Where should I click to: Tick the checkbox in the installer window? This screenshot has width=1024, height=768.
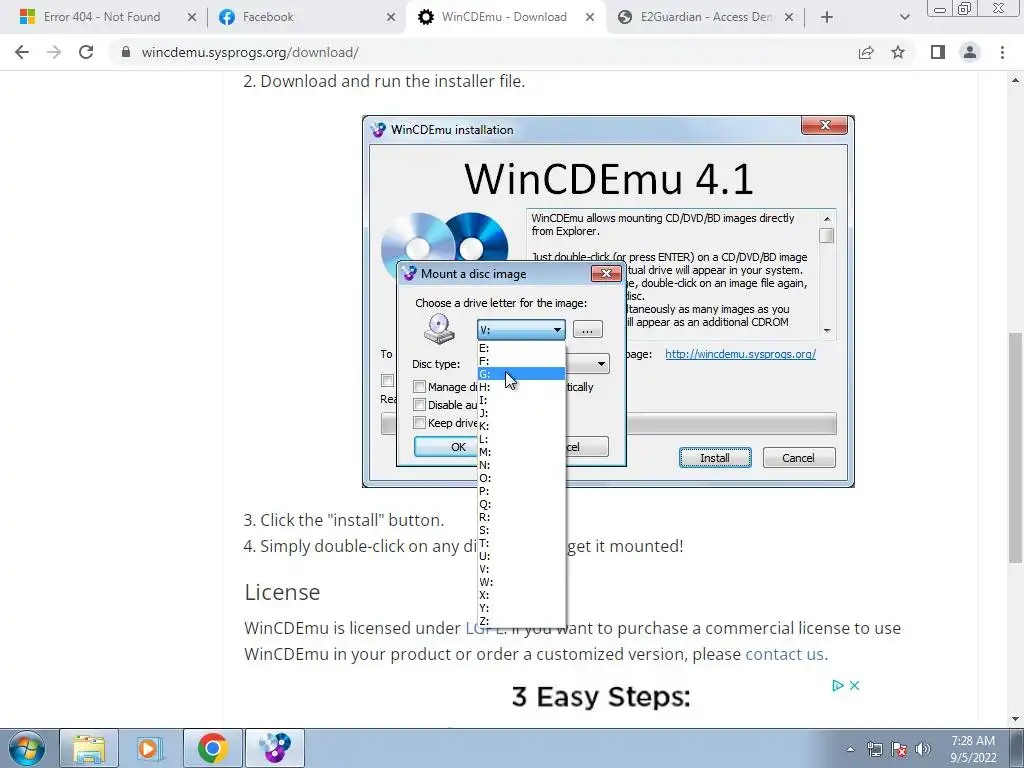(x=387, y=380)
